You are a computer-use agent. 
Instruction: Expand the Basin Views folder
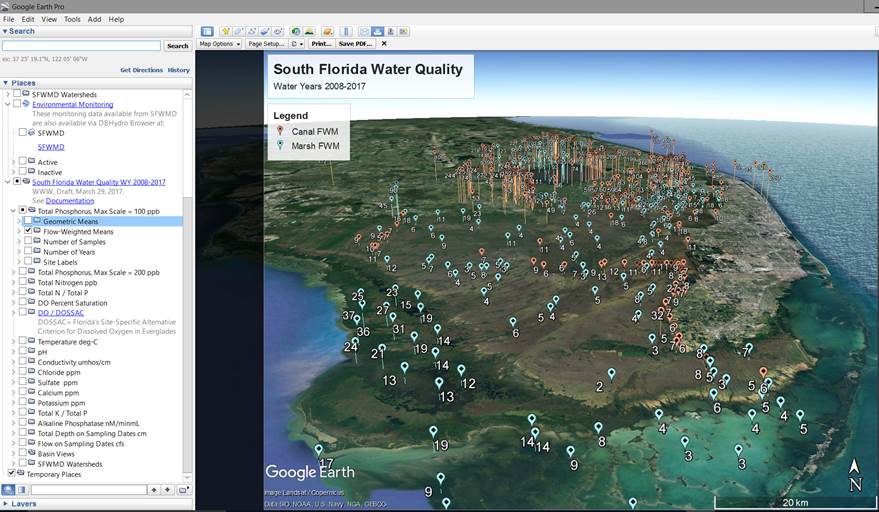point(13,453)
